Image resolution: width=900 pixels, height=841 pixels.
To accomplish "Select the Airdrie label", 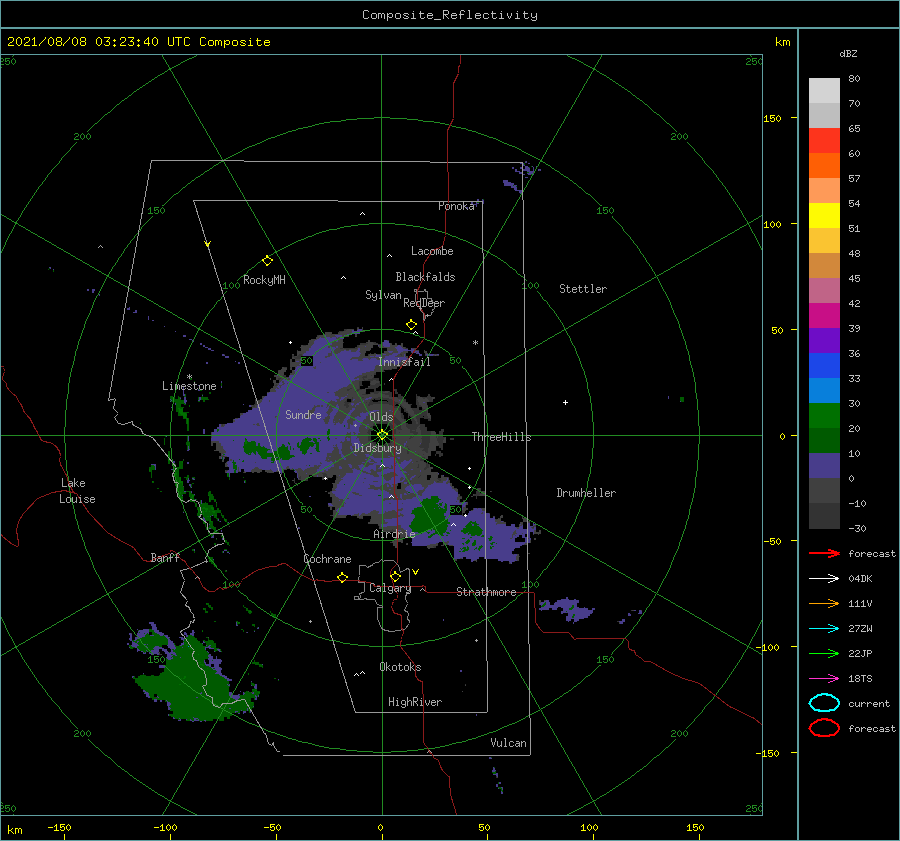I will point(394,534).
